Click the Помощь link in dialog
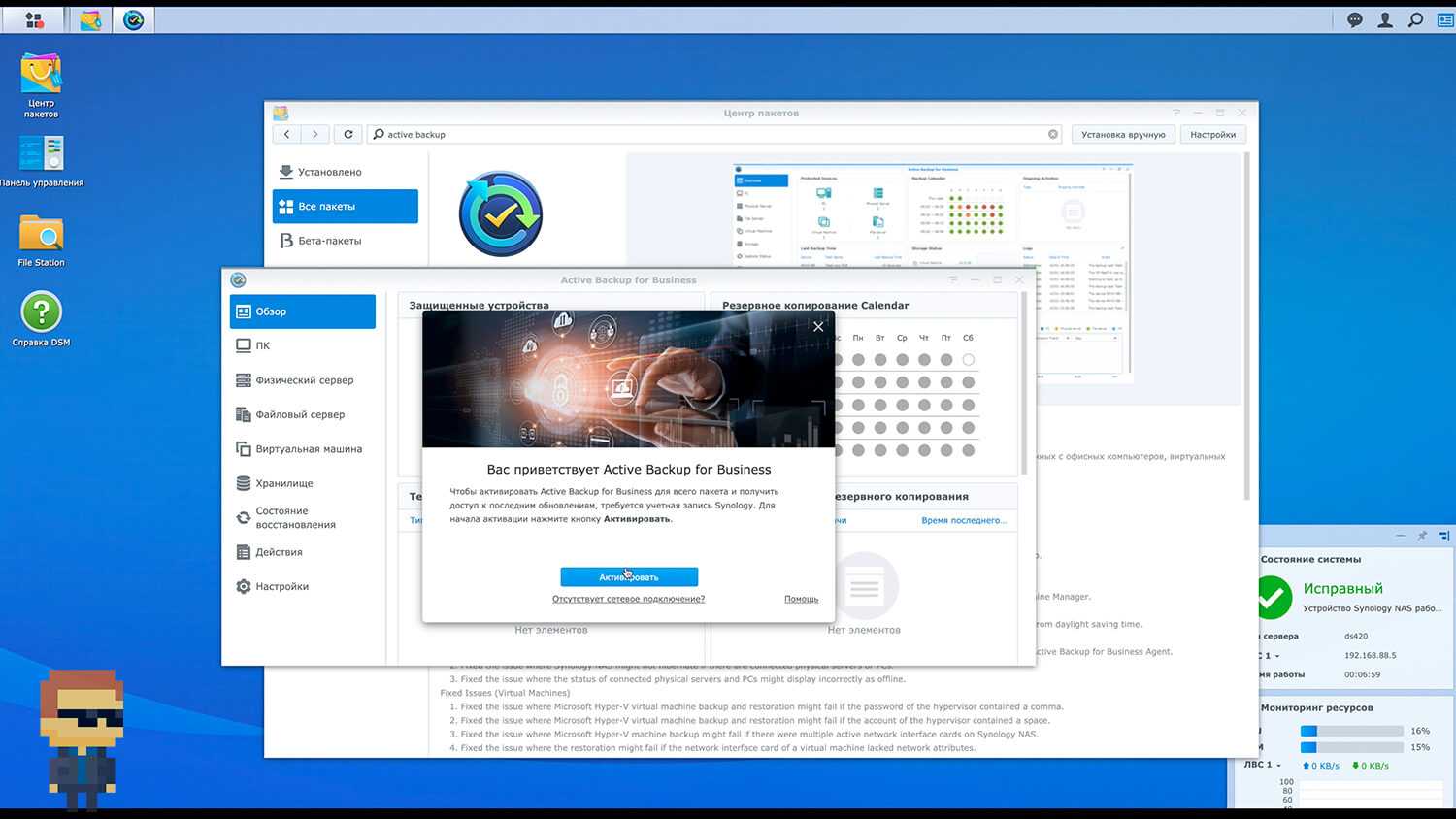 click(x=801, y=599)
